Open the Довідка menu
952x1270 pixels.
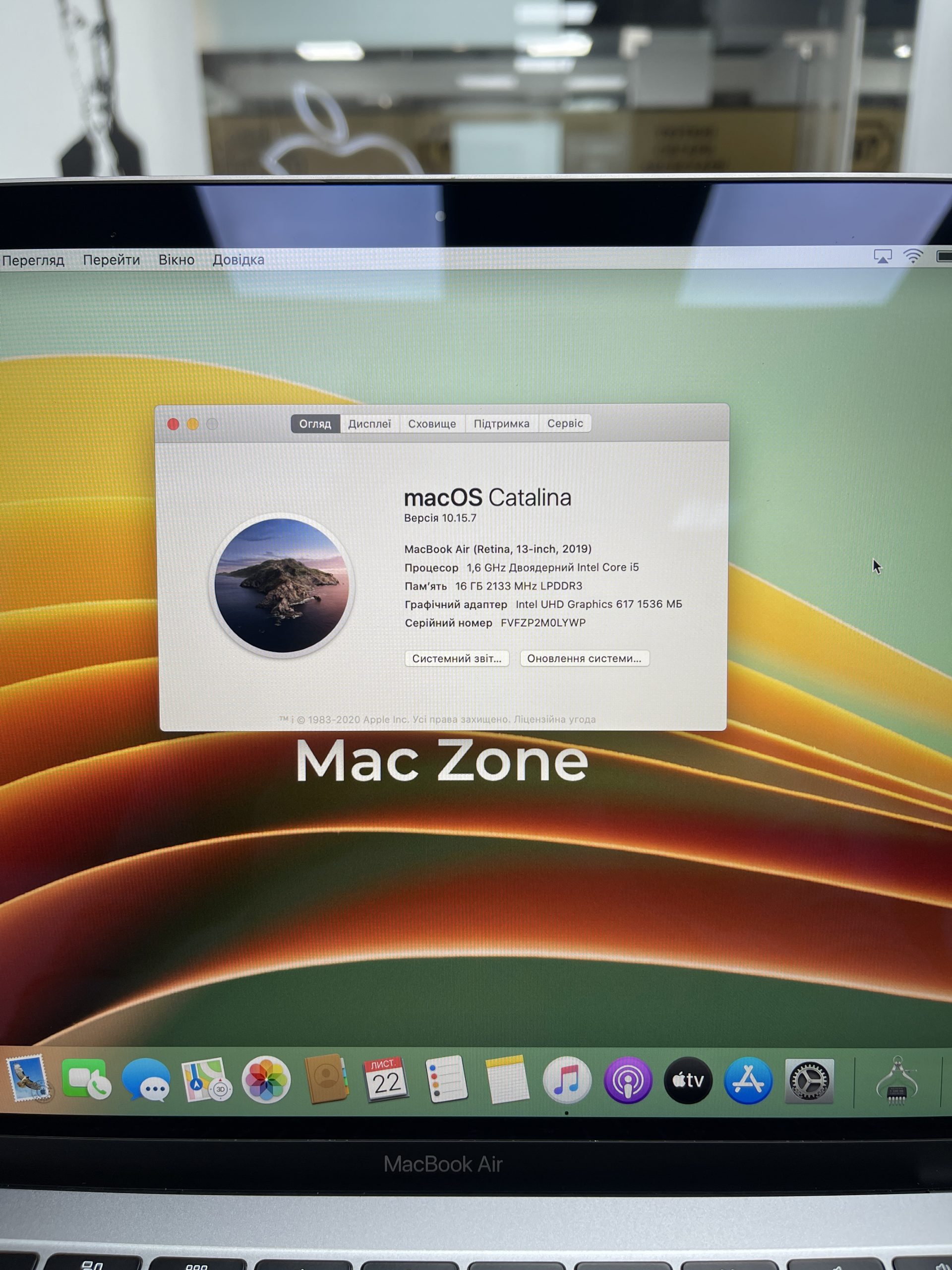click(x=238, y=259)
